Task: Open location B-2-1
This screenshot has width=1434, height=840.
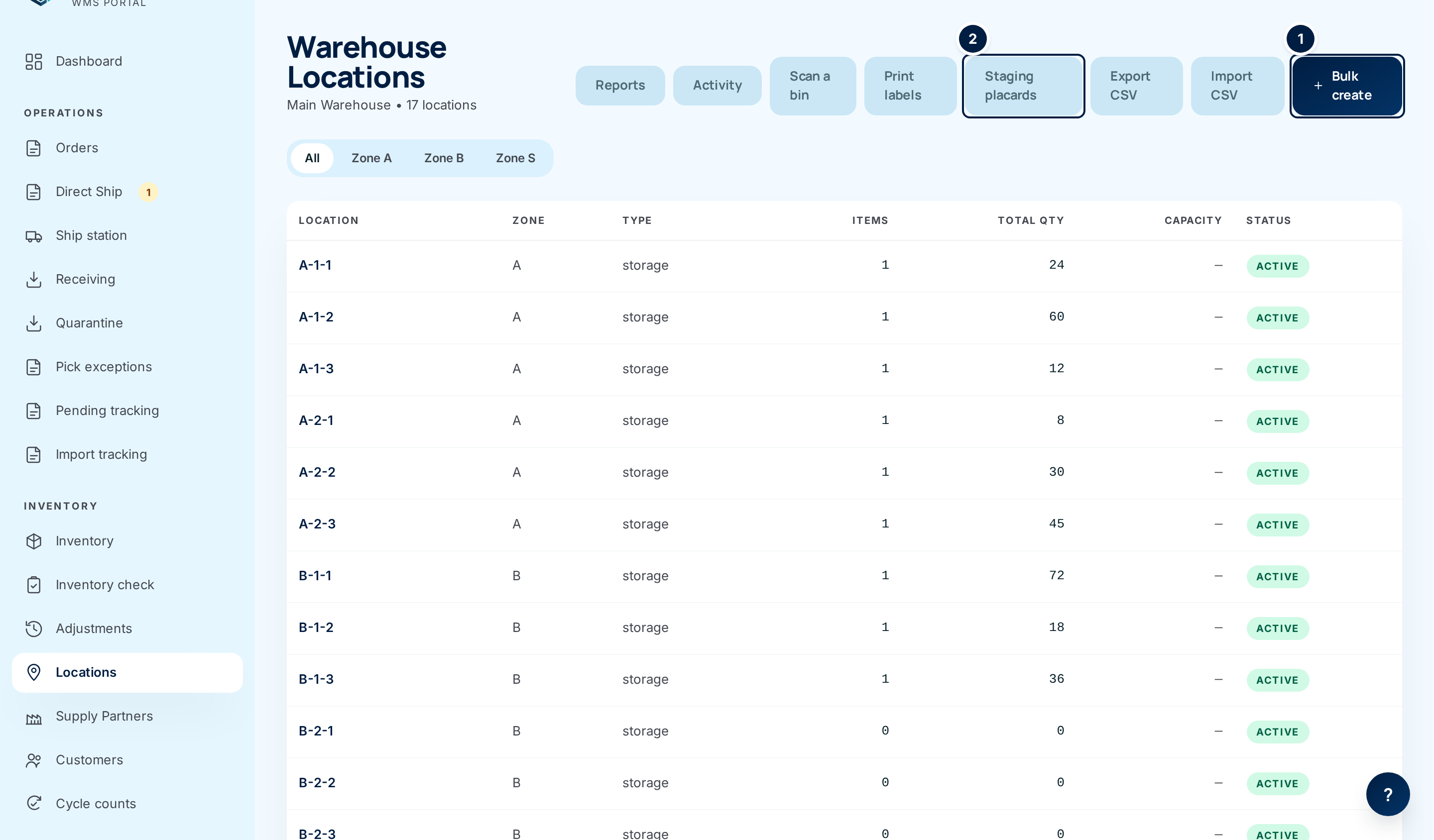Action: pos(316,731)
